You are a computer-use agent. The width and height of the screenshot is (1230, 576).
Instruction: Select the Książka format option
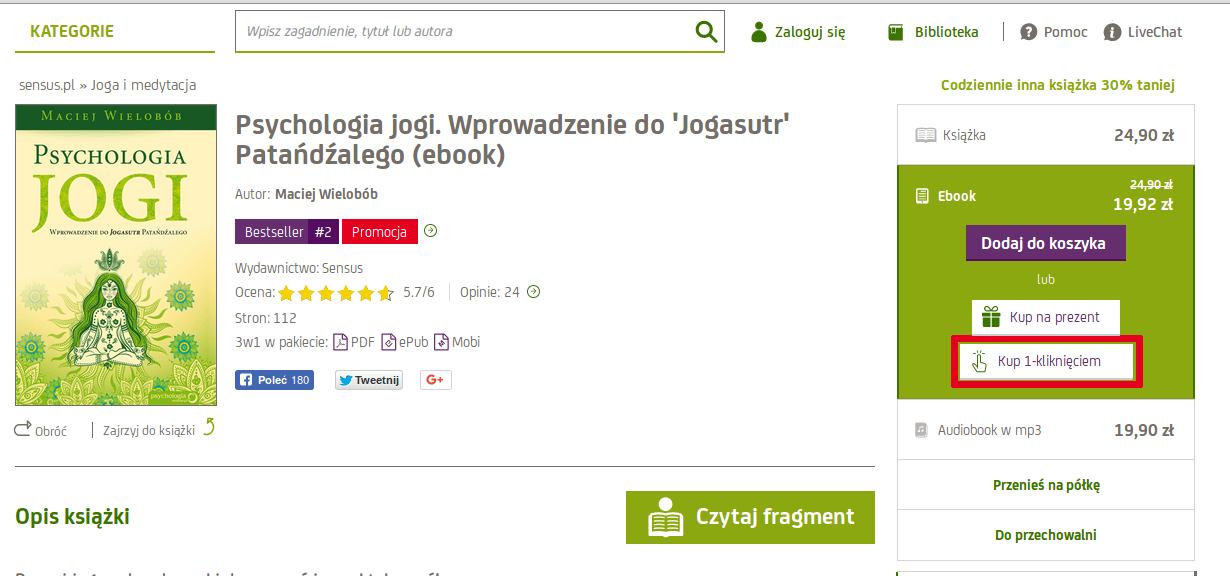pyautogui.click(x=1046, y=135)
